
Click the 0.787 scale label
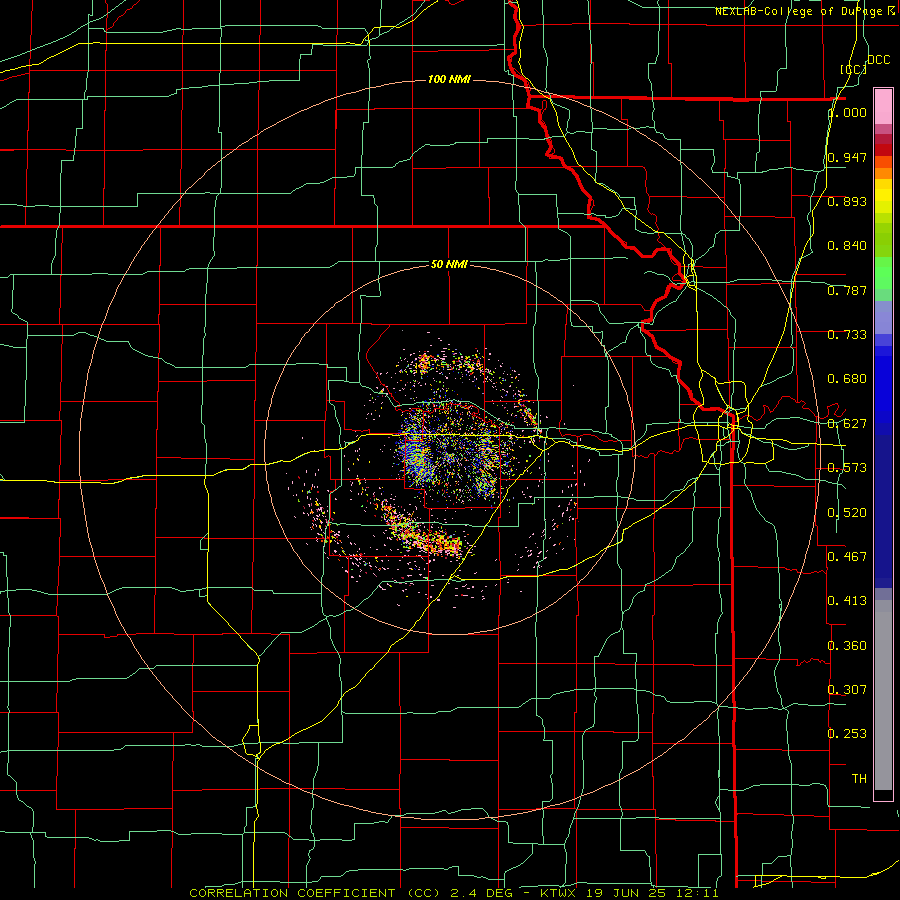[847, 290]
